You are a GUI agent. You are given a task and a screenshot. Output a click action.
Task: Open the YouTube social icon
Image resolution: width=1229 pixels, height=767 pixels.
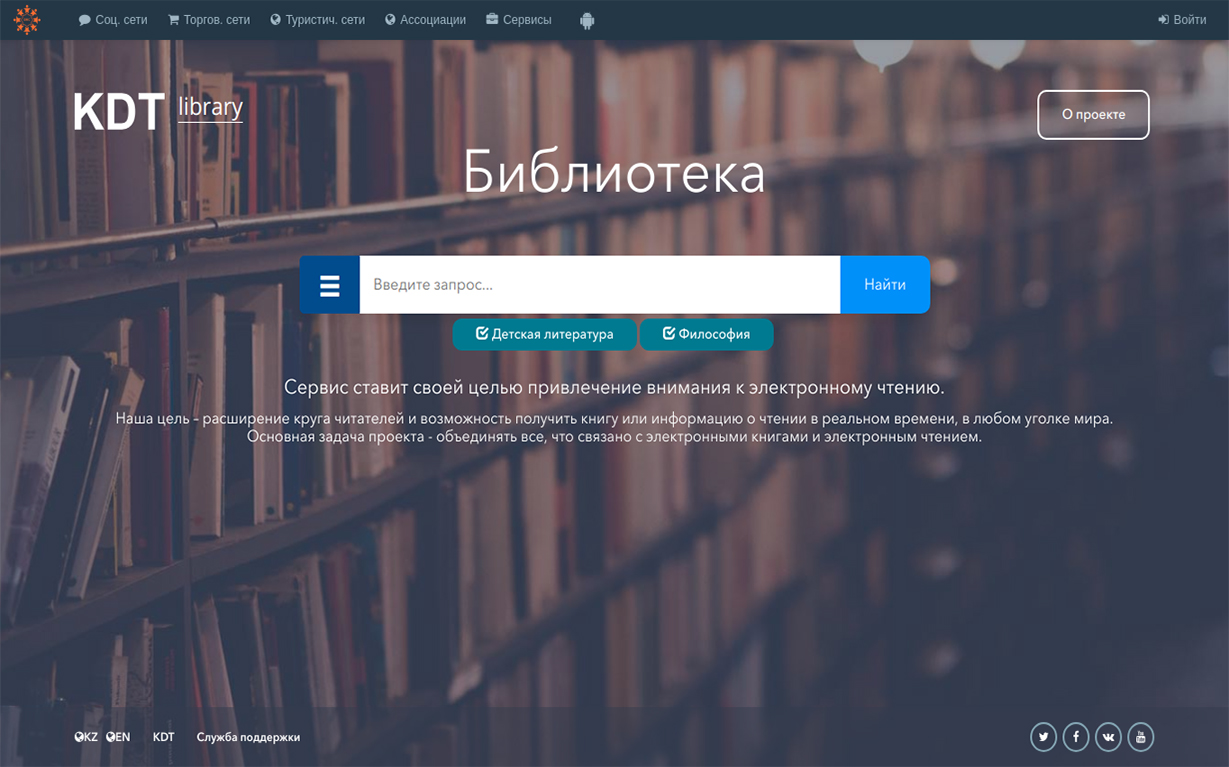1140,737
